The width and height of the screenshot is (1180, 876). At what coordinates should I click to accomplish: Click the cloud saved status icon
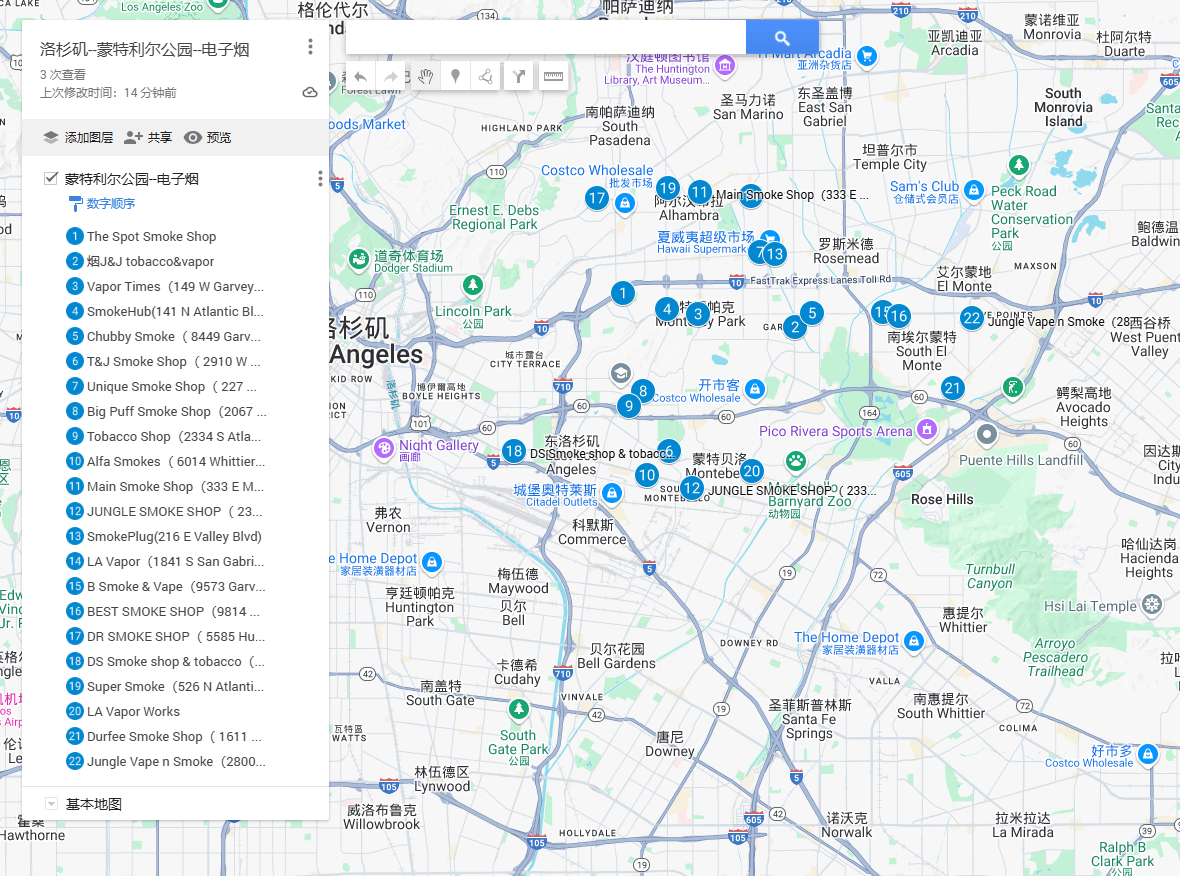tap(310, 93)
